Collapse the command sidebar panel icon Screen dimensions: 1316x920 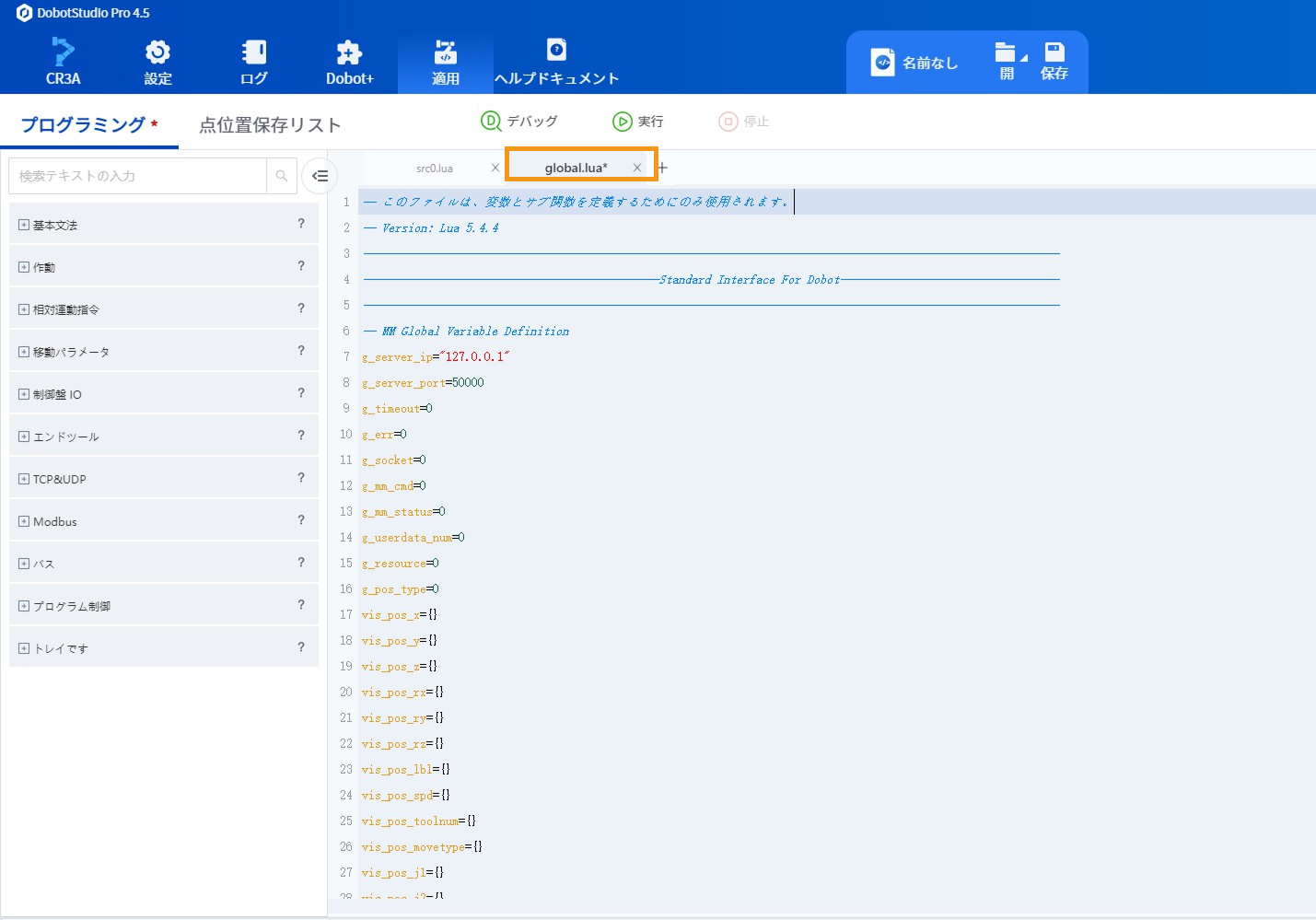tap(320, 176)
